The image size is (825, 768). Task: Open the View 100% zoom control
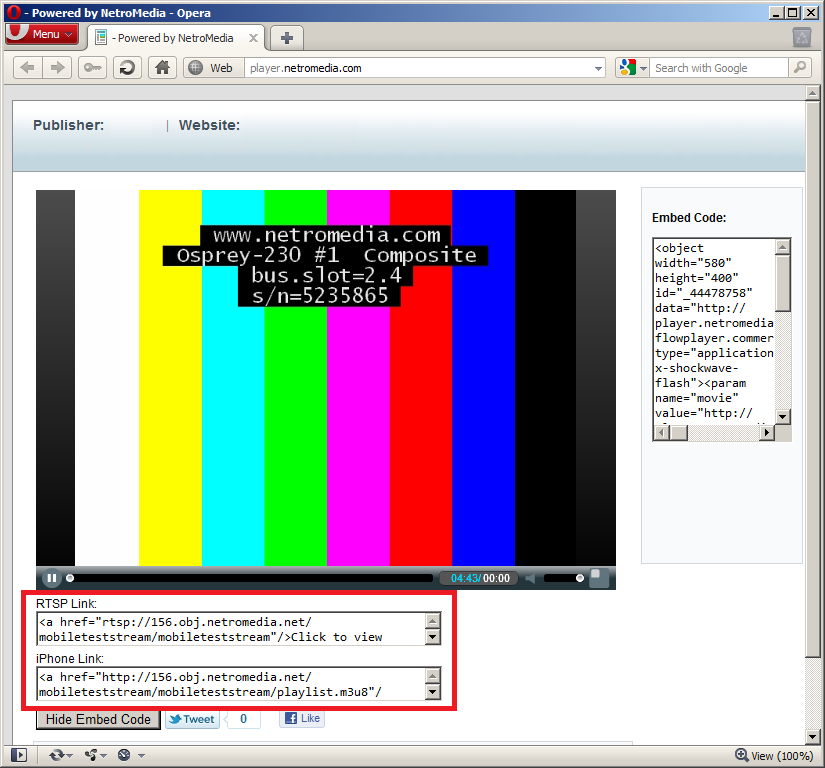pos(774,755)
